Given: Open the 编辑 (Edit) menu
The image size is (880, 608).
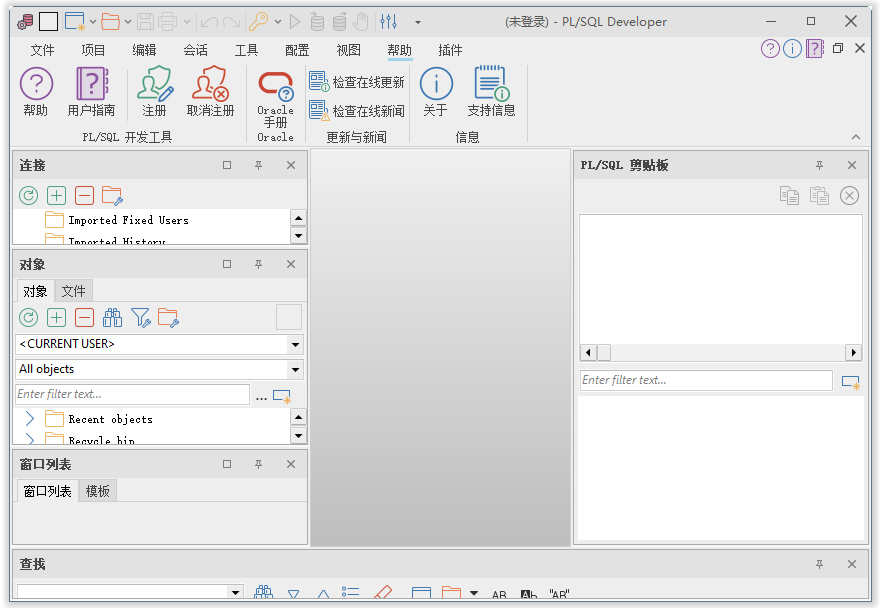Looking at the screenshot, I should point(144,50).
